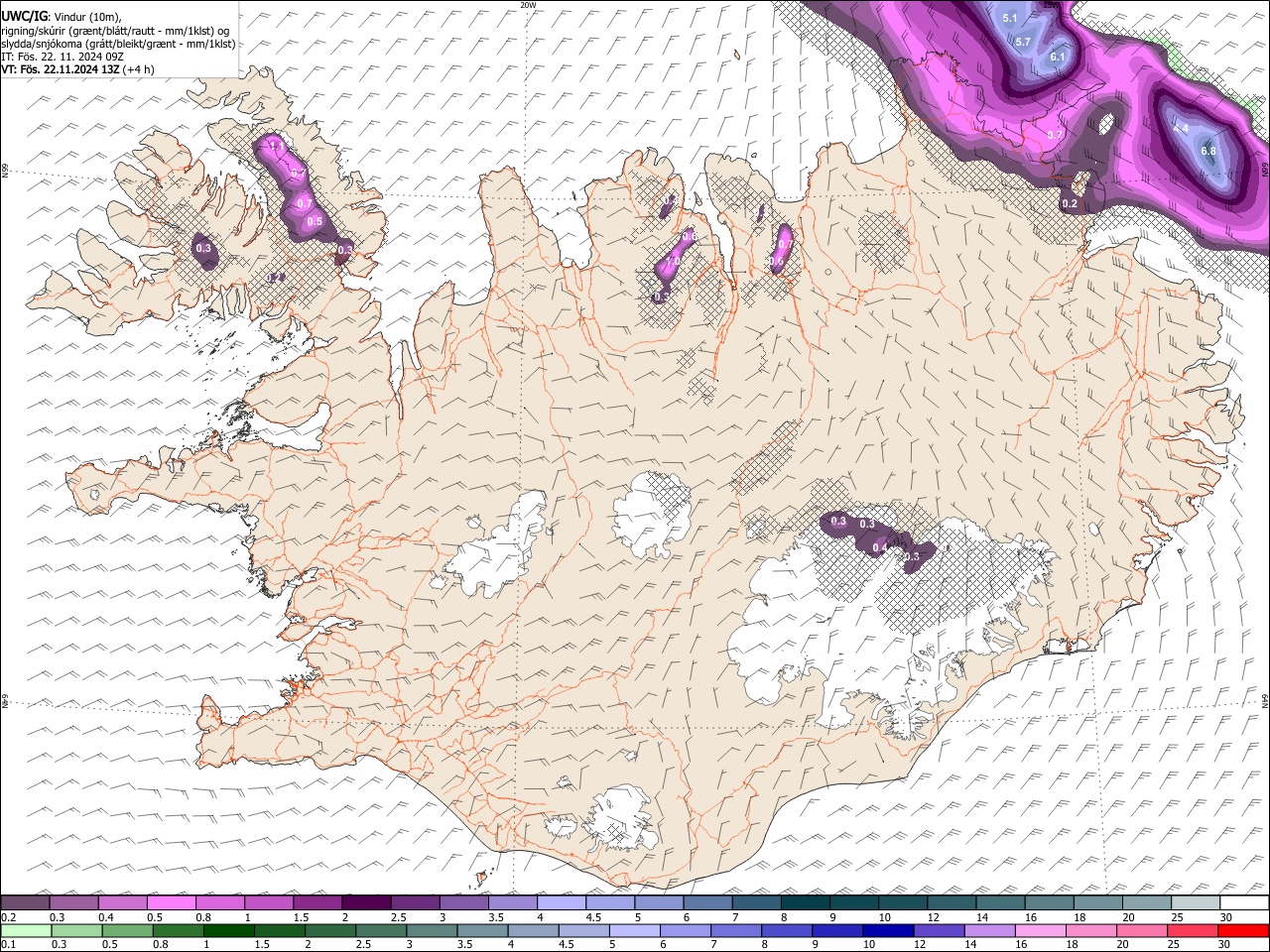Click the bright red 30 rain legend swatch
Image resolution: width=1270 pixels, height=952 pixels.
click(x=1242, y=930)
